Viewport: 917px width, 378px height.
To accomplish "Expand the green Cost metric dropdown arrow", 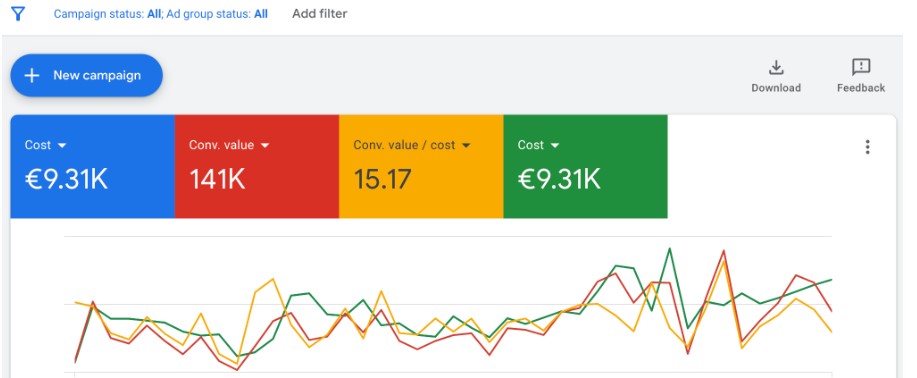I will click(554, 145).
